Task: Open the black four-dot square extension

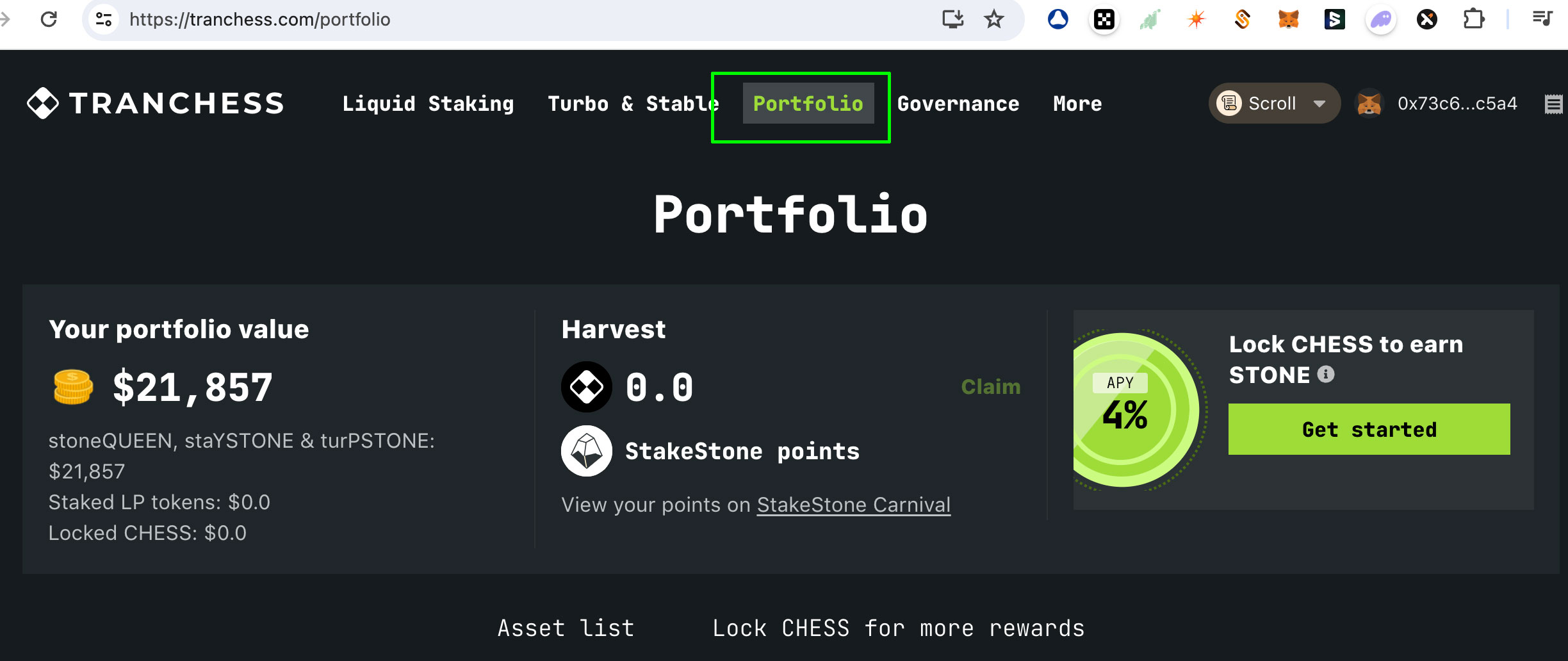Action: coord(1104,20)
